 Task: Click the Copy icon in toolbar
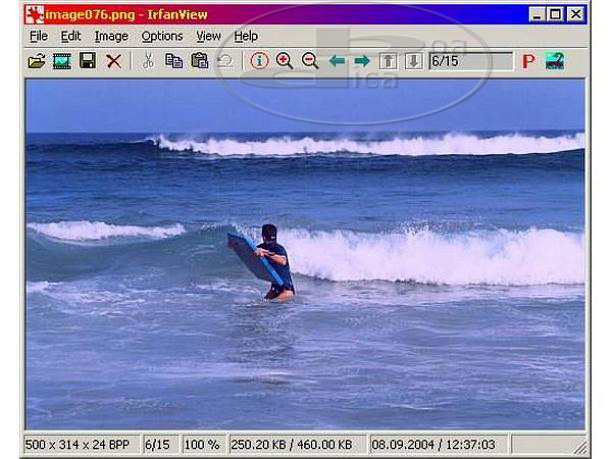(x=174, y=61)
